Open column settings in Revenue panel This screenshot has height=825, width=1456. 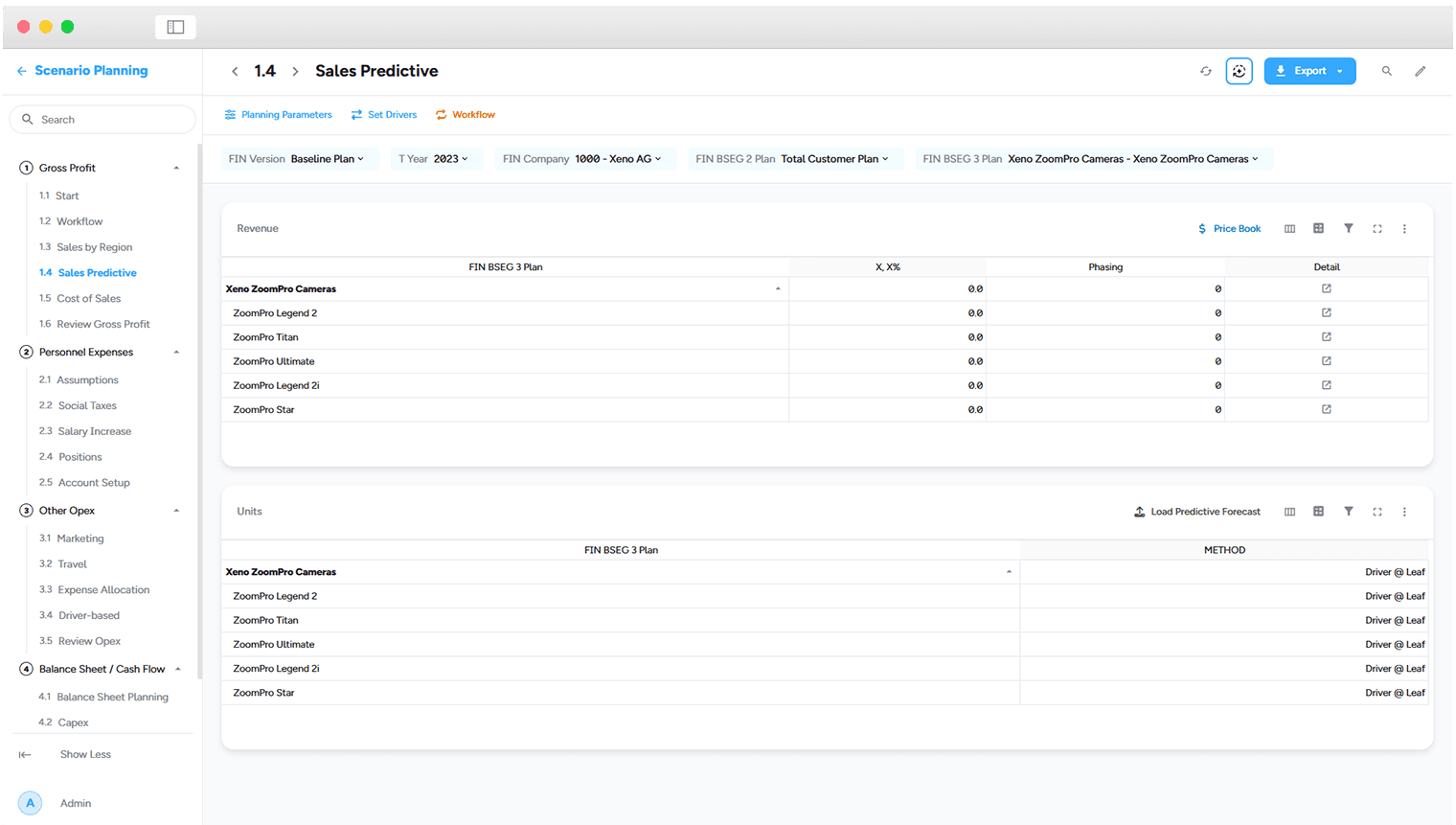1290,229
